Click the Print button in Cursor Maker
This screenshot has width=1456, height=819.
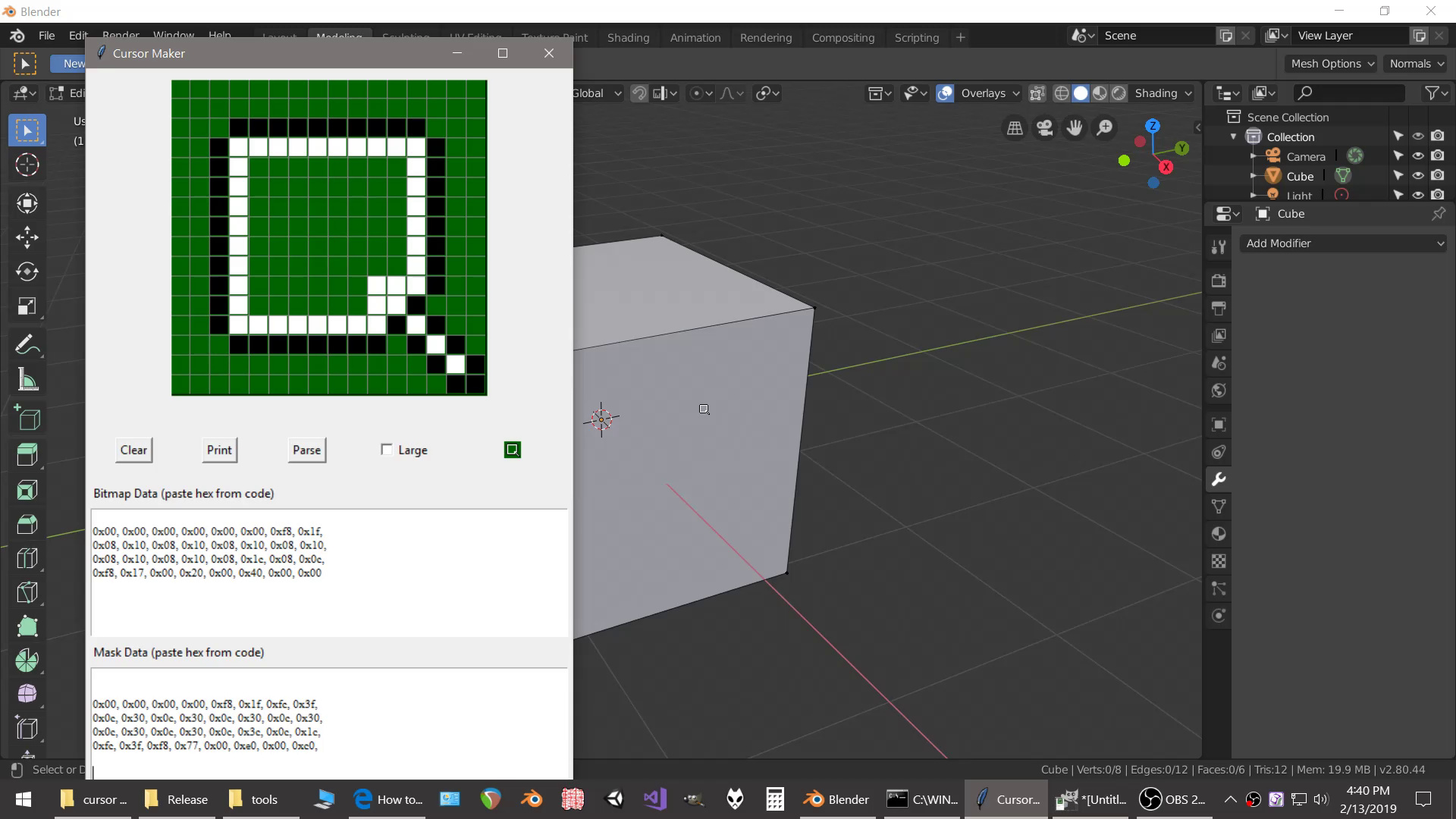coord(219,449)
